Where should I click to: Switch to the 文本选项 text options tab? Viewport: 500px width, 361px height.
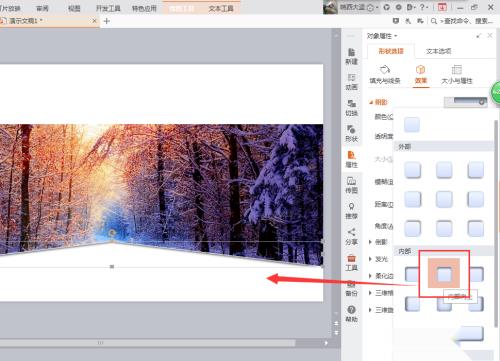tap(438, 51)
